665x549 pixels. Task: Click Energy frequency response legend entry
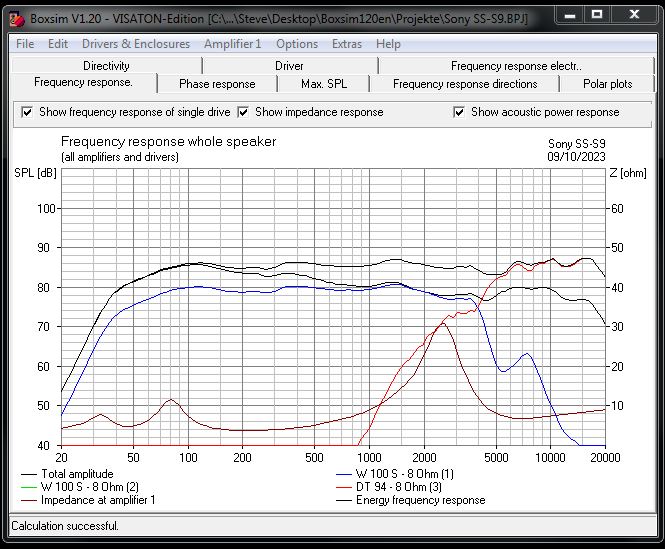(x=410, y=500)
